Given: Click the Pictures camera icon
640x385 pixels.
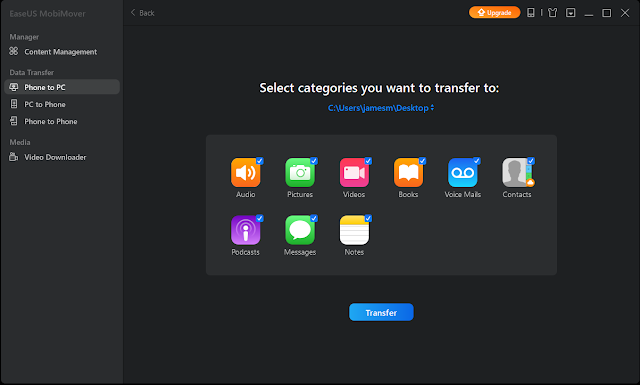Looking at the screenshot, I should (x=300, y=173).
